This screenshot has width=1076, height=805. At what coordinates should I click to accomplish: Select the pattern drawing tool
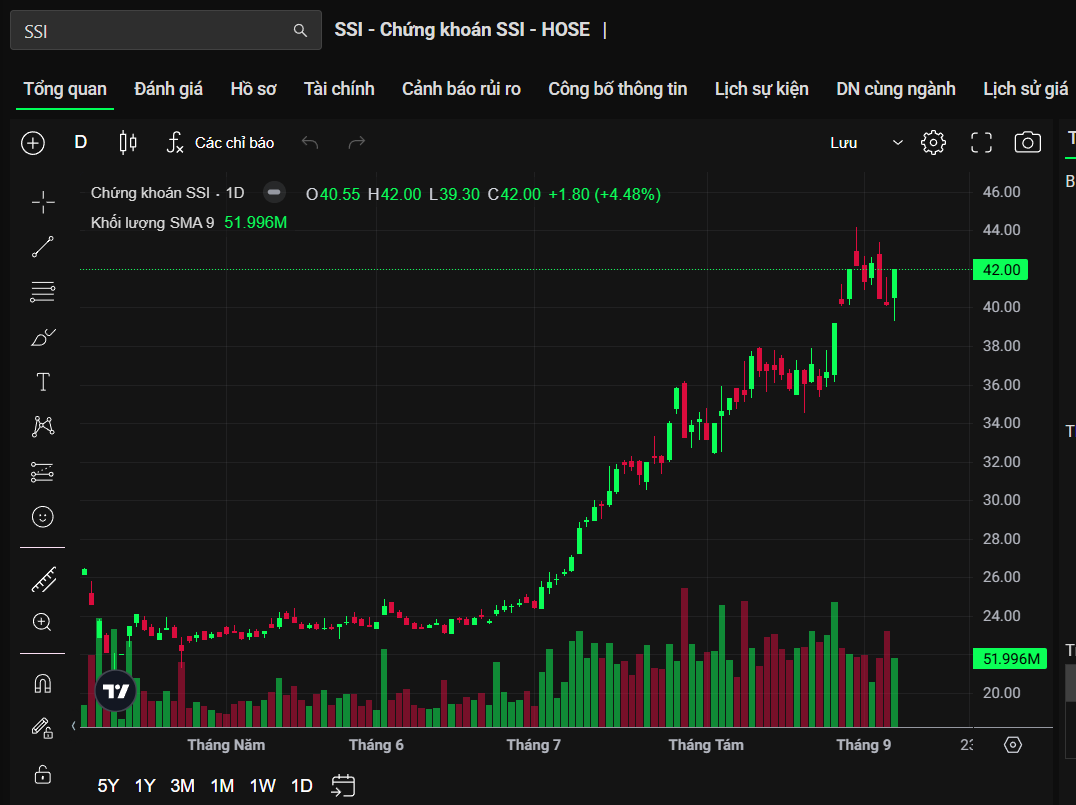pos(43,426)
